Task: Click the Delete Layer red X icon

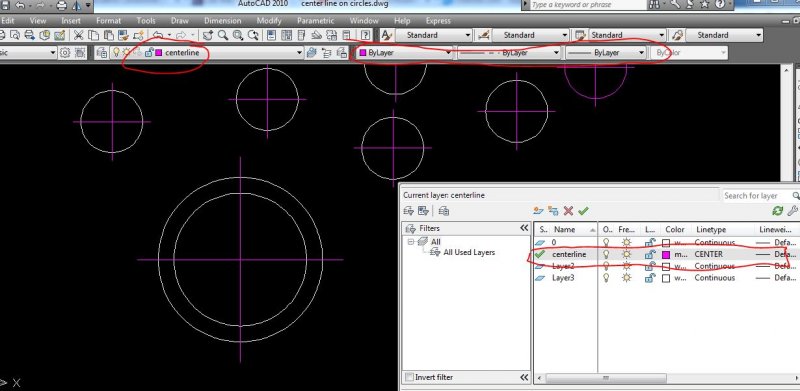Action: [x=568, y=211]
